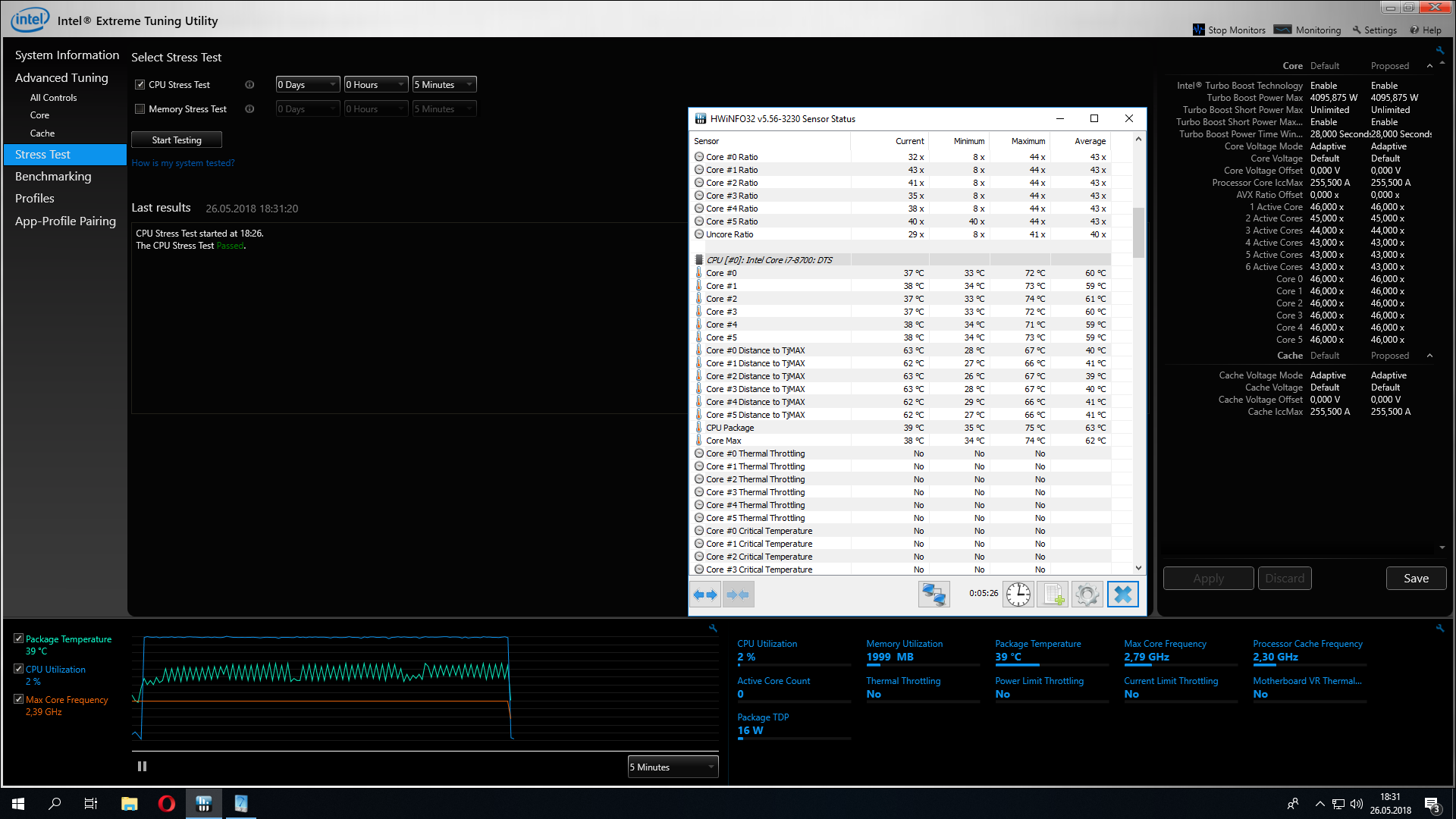This screenshot has height=819, width=1456.
Task: Click HWiNFO network monitors icon
Action: 934,595
